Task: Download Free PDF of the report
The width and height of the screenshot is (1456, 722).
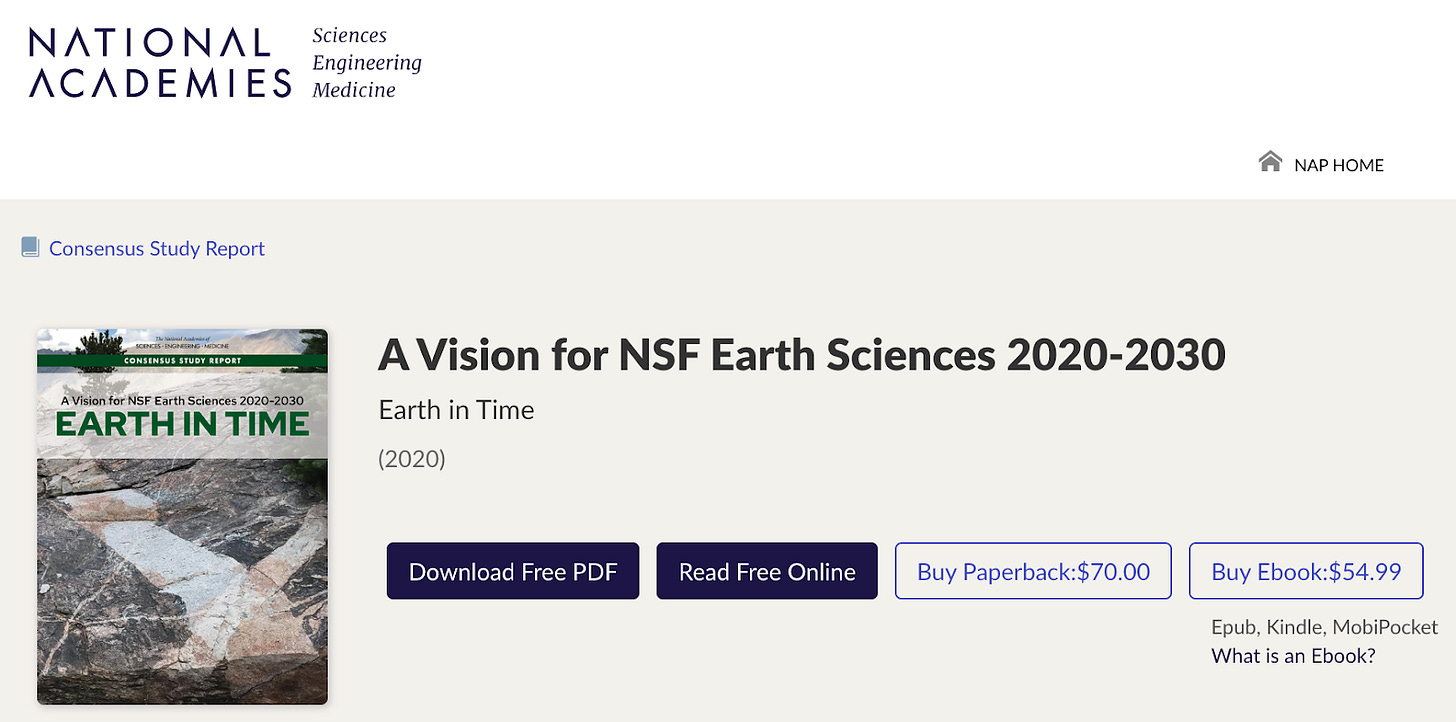Action: point(513,571)
